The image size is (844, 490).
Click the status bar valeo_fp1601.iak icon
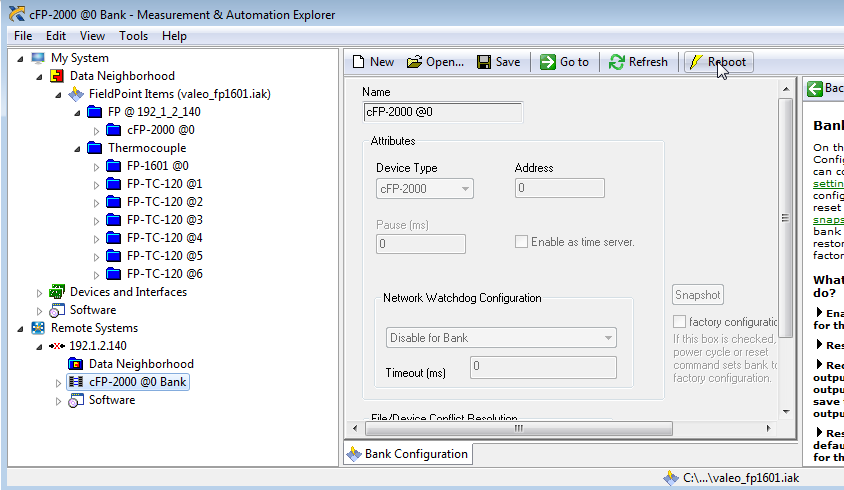[x=671, y=478]
